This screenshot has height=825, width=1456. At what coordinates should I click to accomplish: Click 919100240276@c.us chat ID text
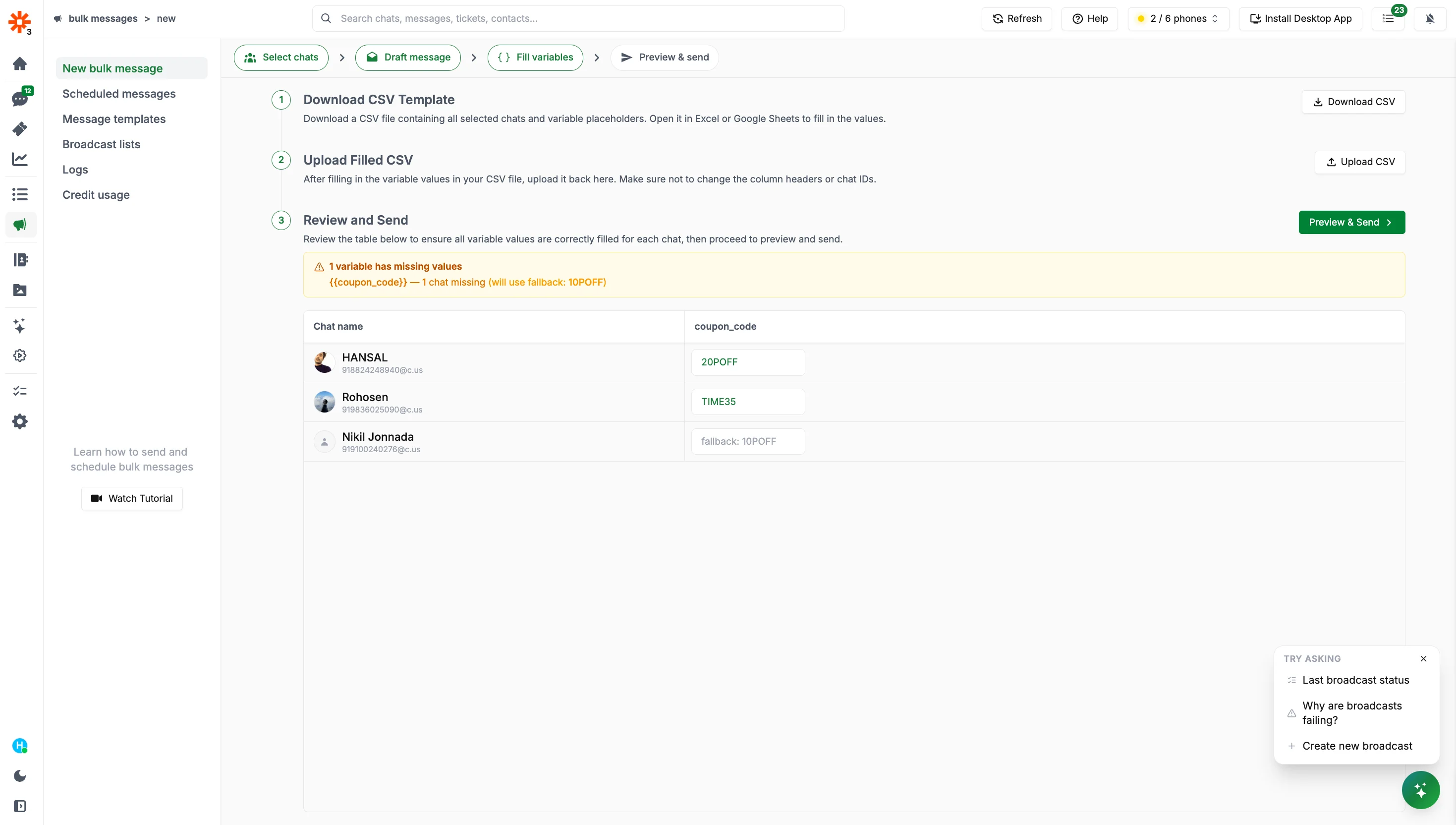click(381, 449)
